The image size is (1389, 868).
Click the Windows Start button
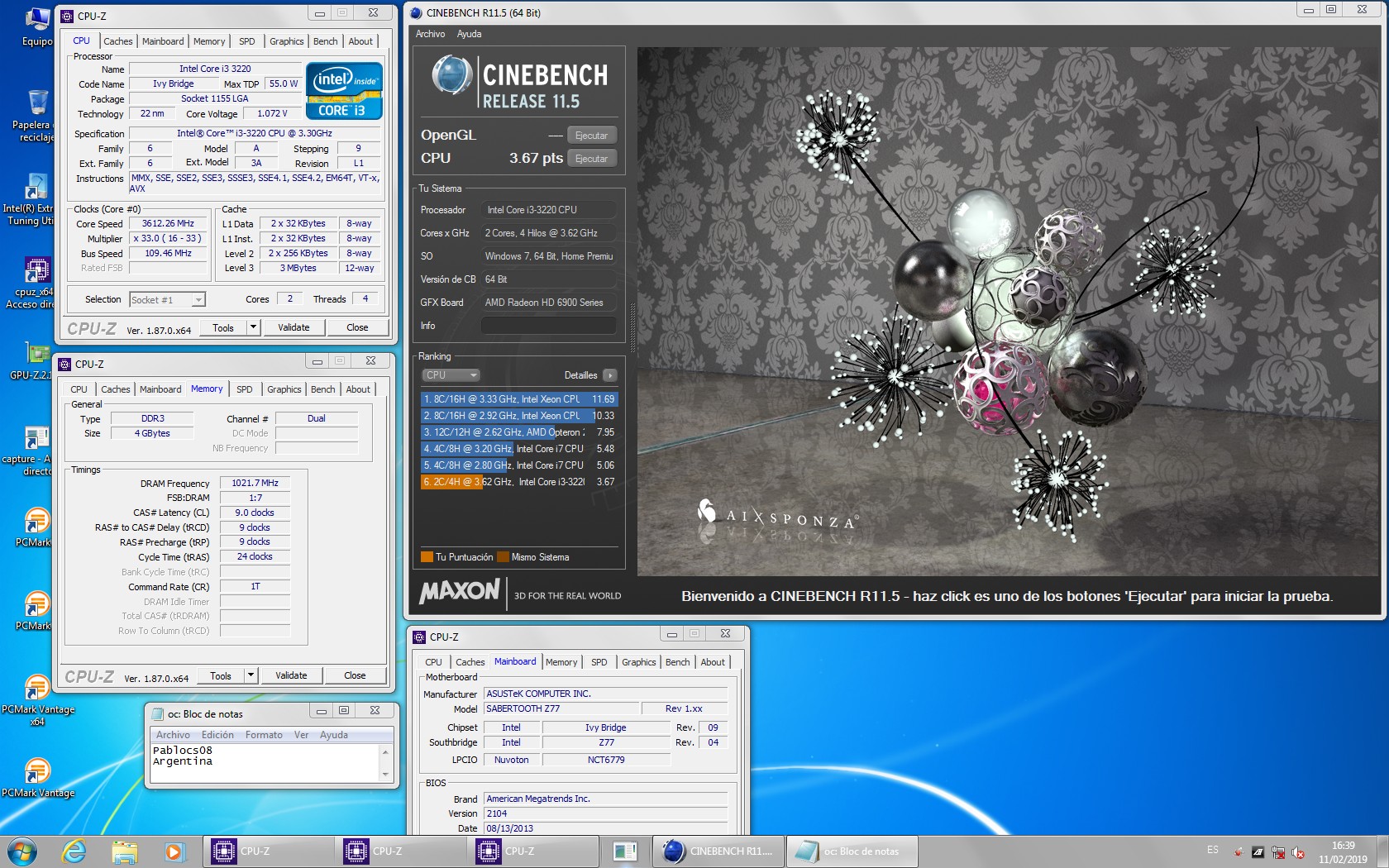tap(22, 851)
